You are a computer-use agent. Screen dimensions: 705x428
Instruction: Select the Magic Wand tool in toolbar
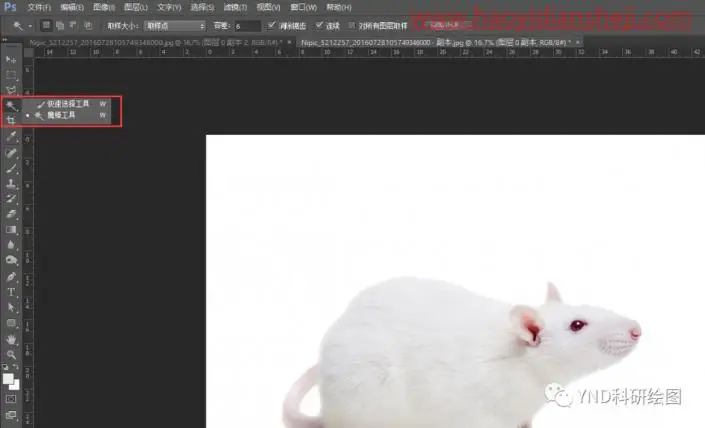pyautogui.click(x=11, y=106)
